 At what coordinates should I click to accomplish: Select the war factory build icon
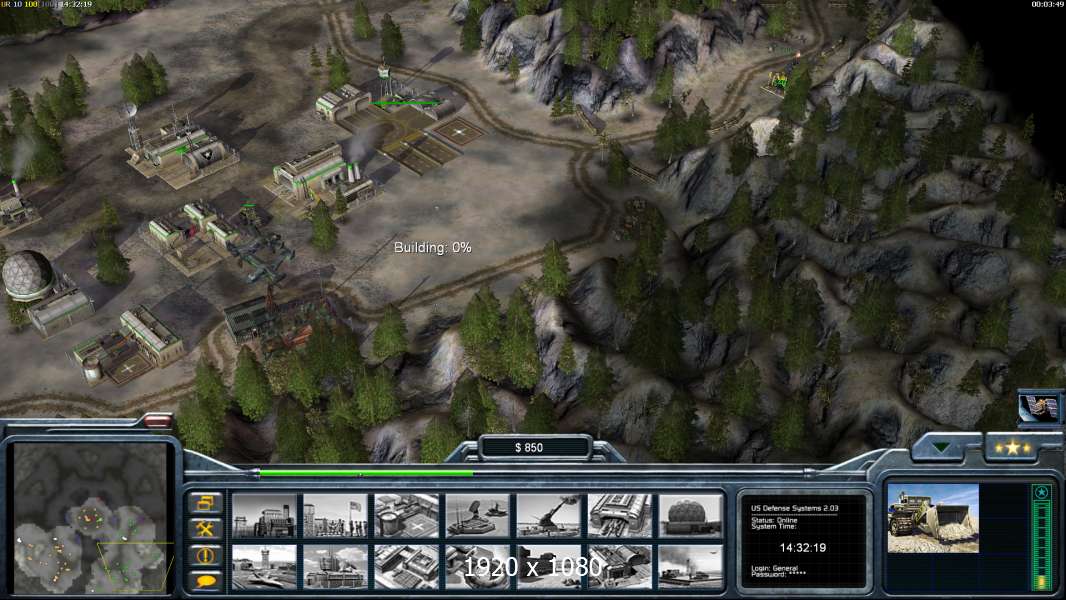click(619, 516)
